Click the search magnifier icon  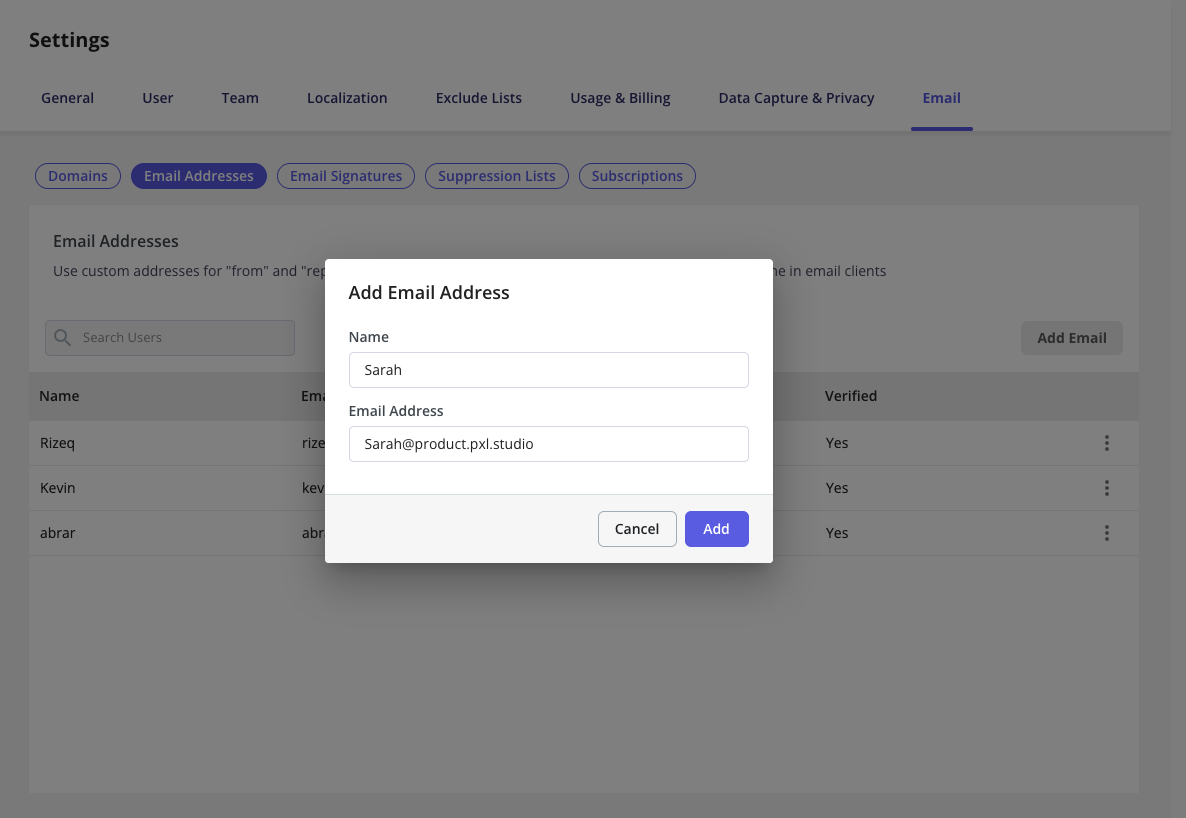coord(63,337)
